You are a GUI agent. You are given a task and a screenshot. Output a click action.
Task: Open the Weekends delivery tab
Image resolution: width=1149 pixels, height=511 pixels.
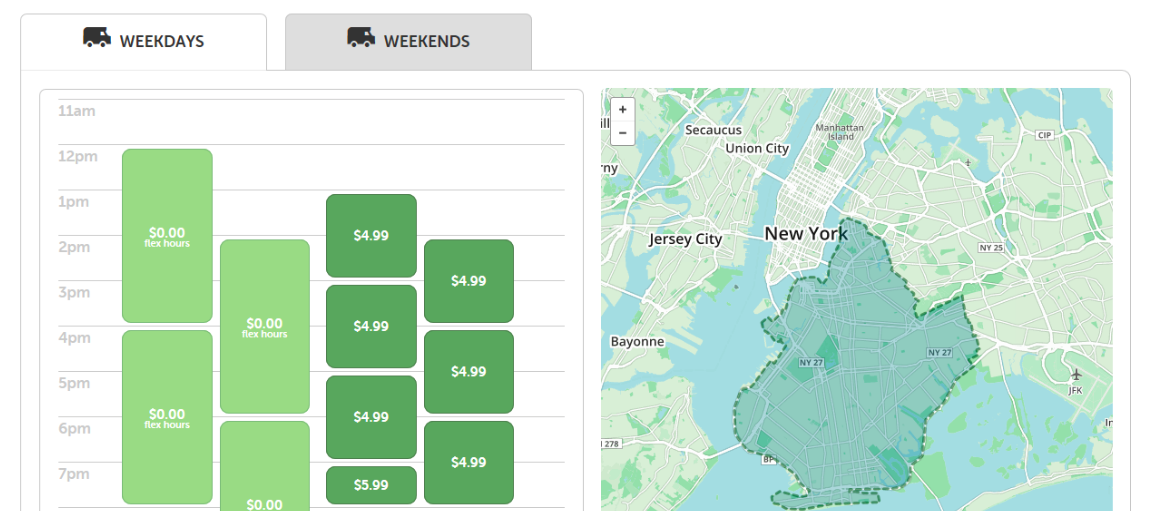[x=408, y=41]
